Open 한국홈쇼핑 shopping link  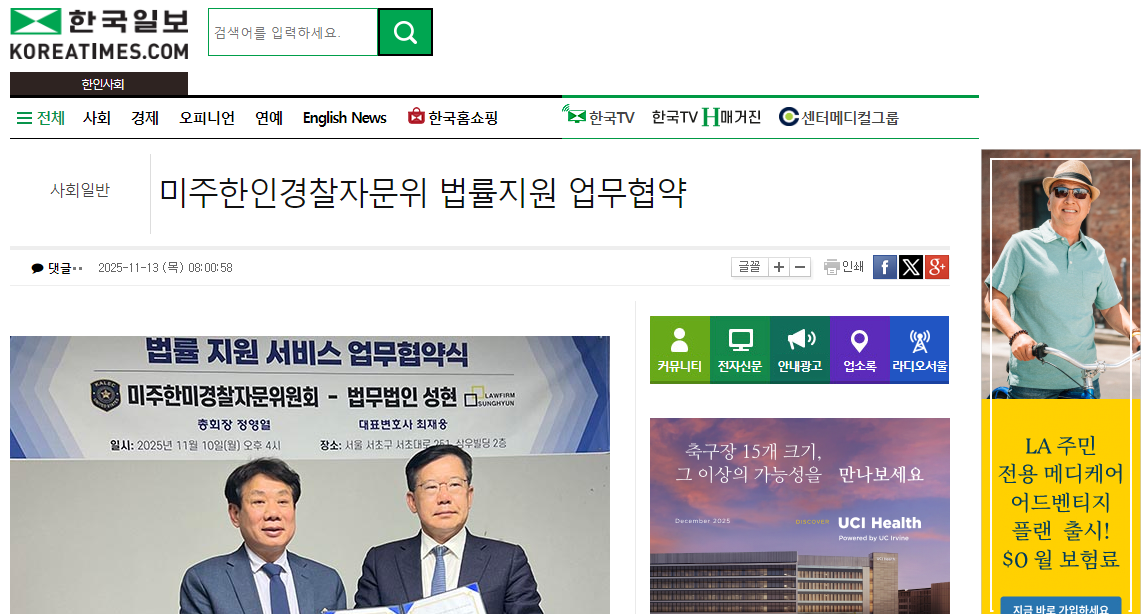click(x=453, y=117)
